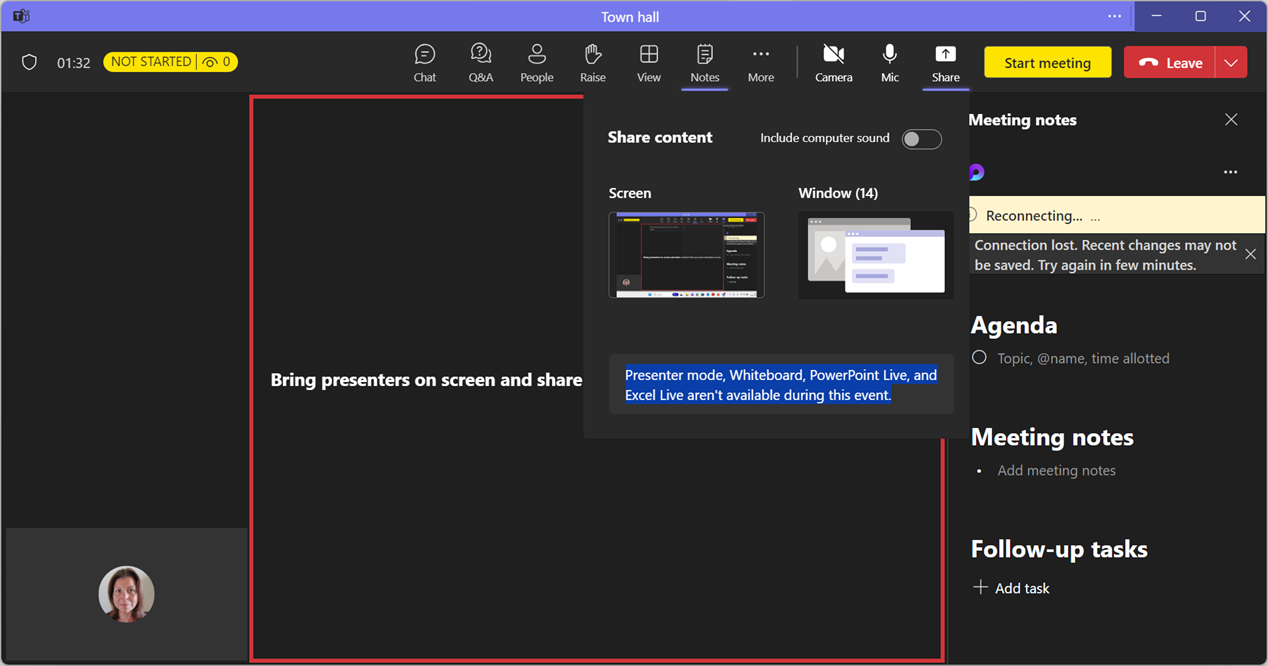Open Meeting notes more options ellipsis
The height and width of the screenshot is (666, 1268).
click(1231, 172)
